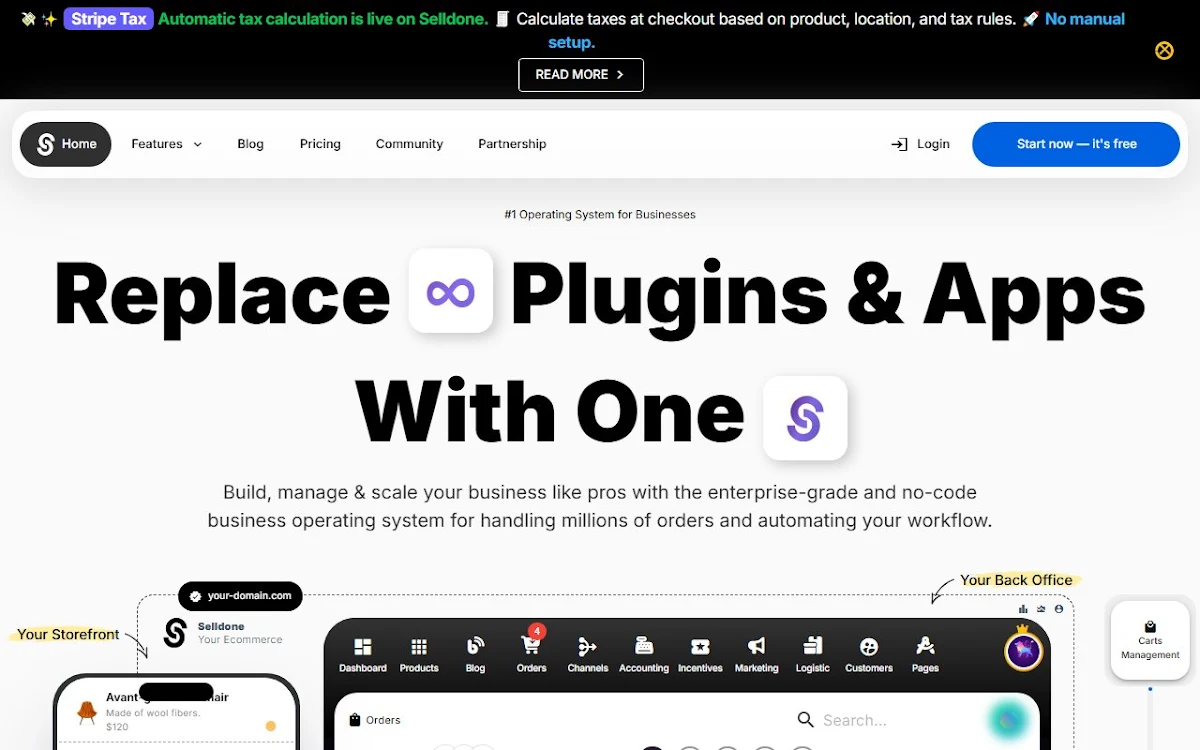Open the Blog icon in back office bar
Screen dimensions: 1200x750
click(x=475, y=647)
